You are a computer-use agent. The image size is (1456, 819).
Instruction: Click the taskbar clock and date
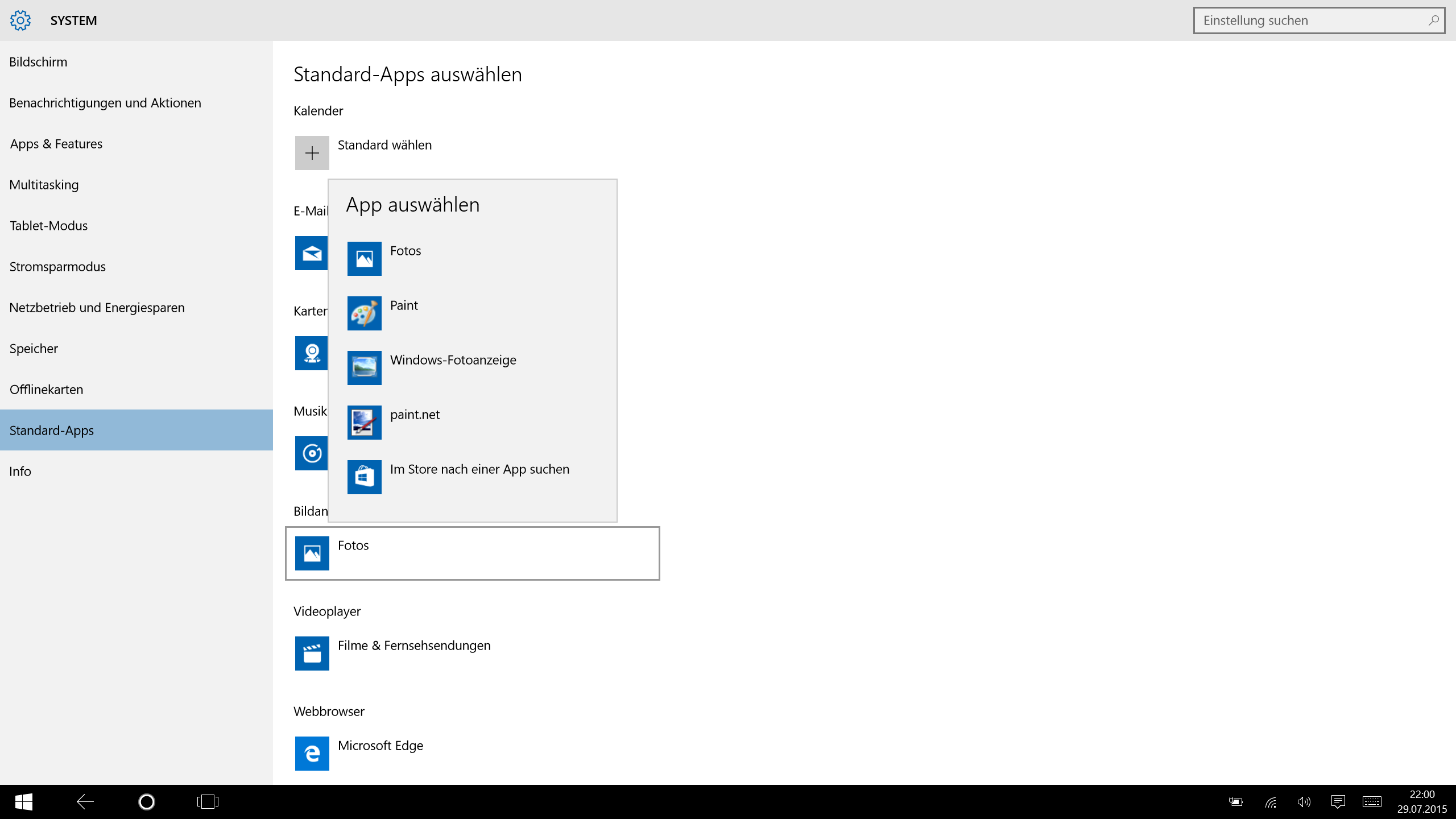coord(1422,802)
